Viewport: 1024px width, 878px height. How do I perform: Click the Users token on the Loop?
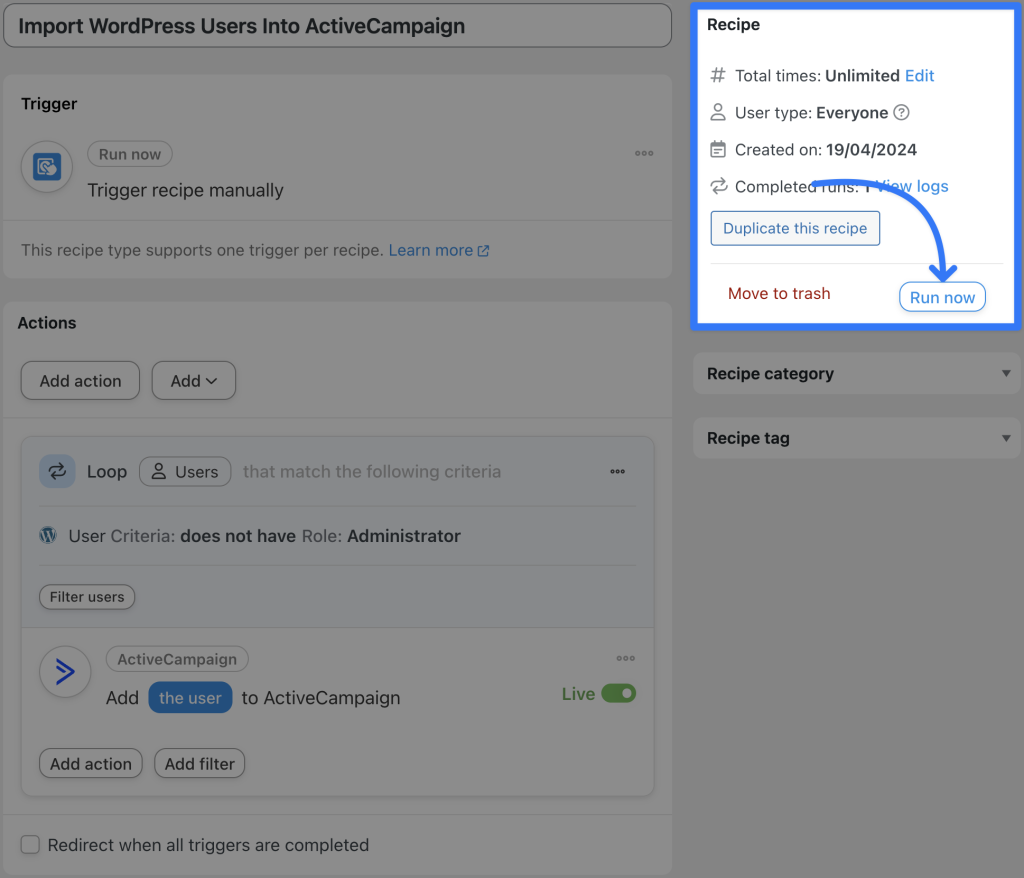(x=185, y=471)
